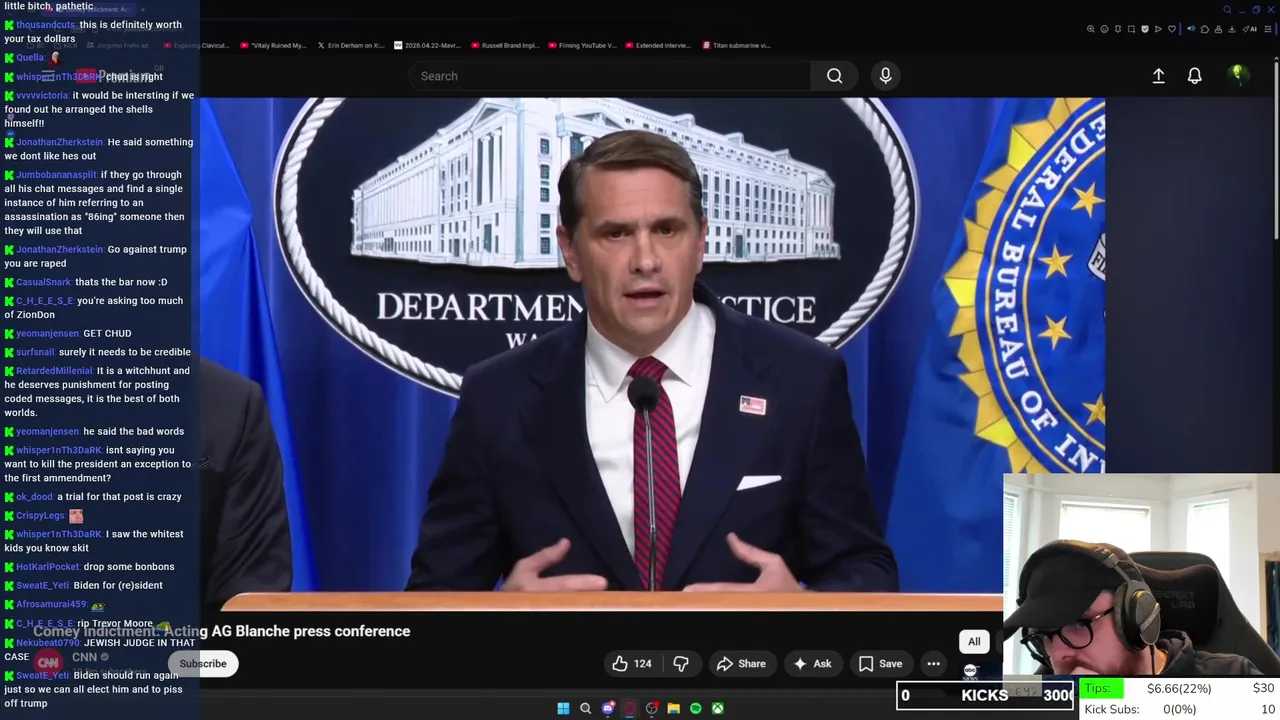The image size is (1280, 720).
Task: Click the search tabs magnifier in title bar
Action: pos(1227,10)
